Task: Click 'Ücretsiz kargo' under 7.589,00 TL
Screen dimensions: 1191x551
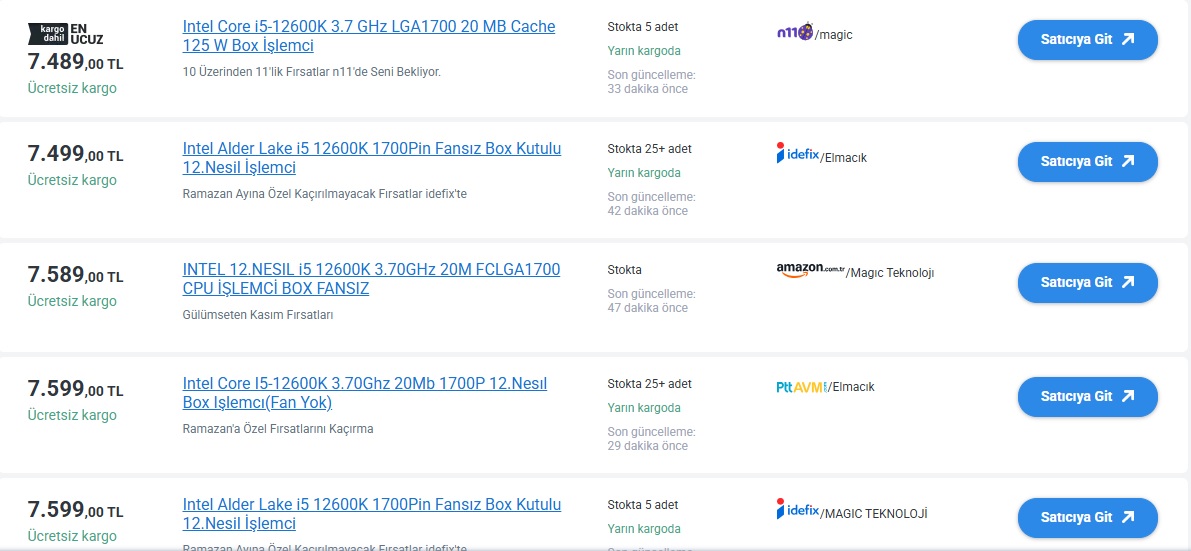Action: tap(72, 301)
